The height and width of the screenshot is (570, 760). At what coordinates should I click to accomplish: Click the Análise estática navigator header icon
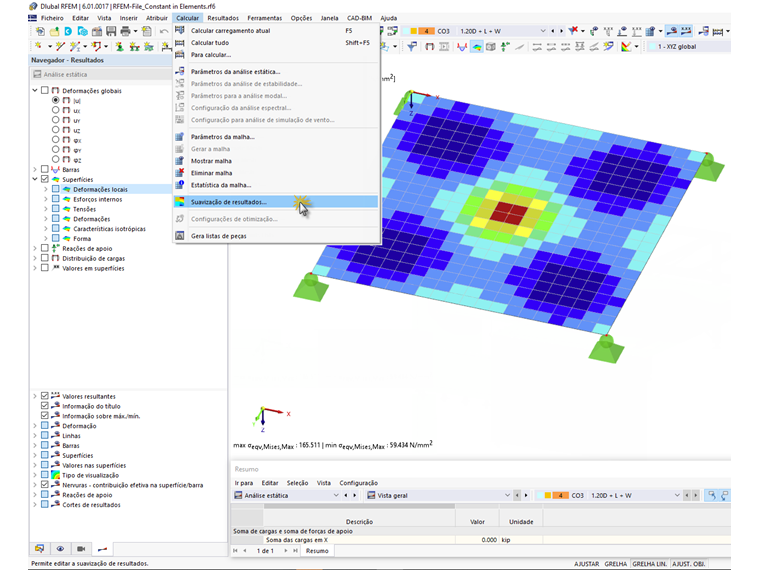[x=37, y=74]
